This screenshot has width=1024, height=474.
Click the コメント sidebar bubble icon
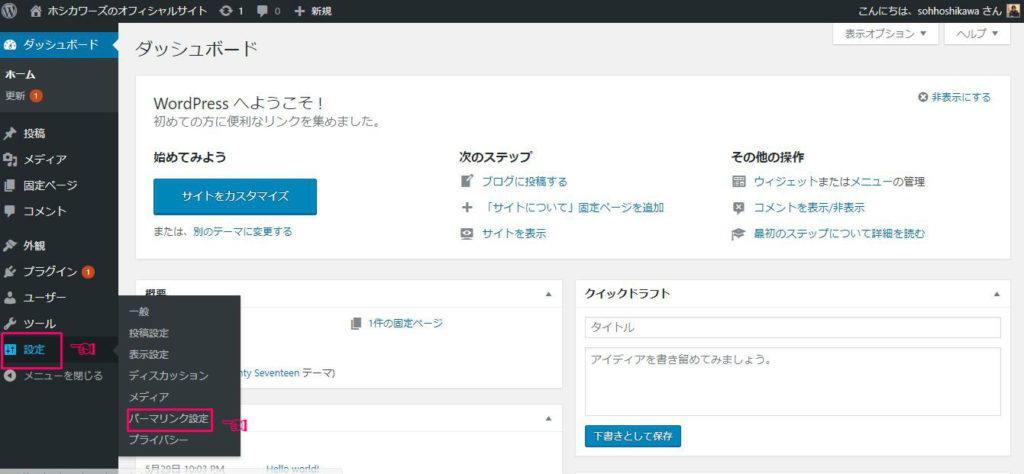pos(10,211)
